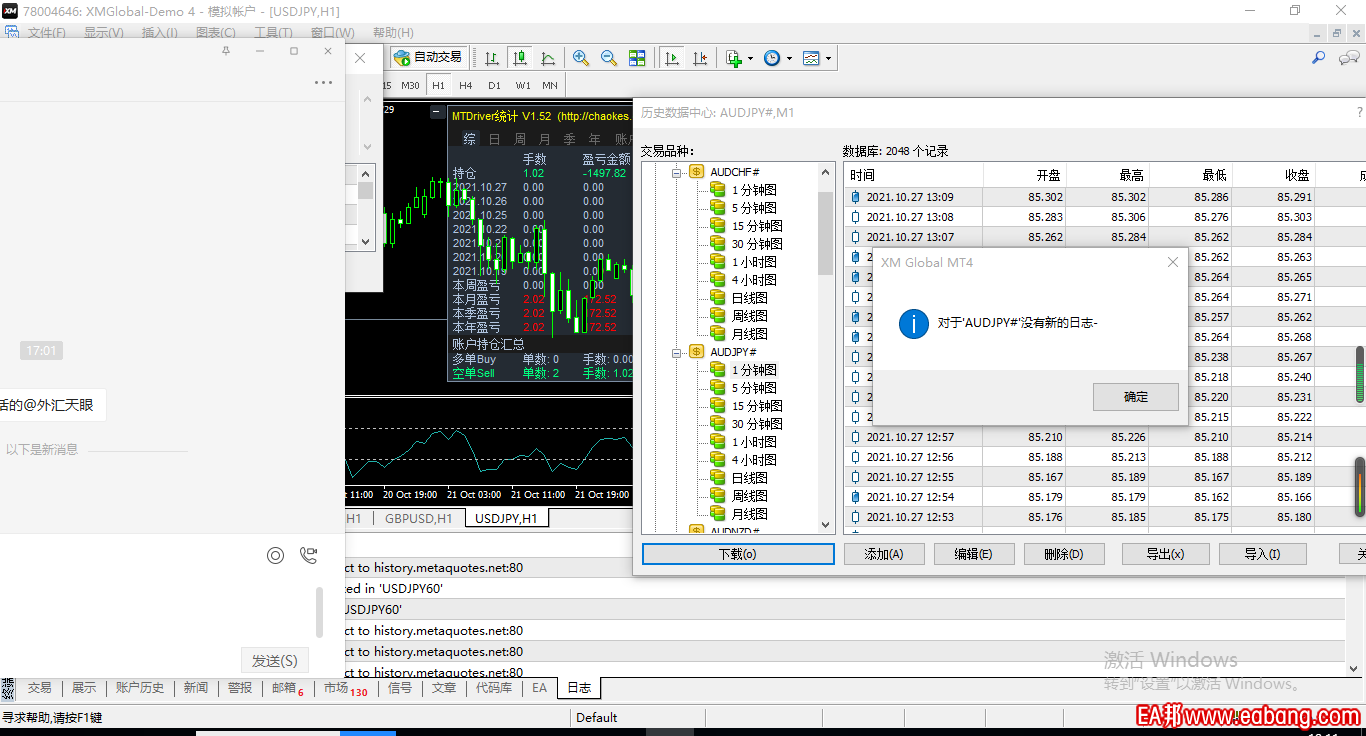Zoom out of the chart
The image size is (1366, 736).
609,58
